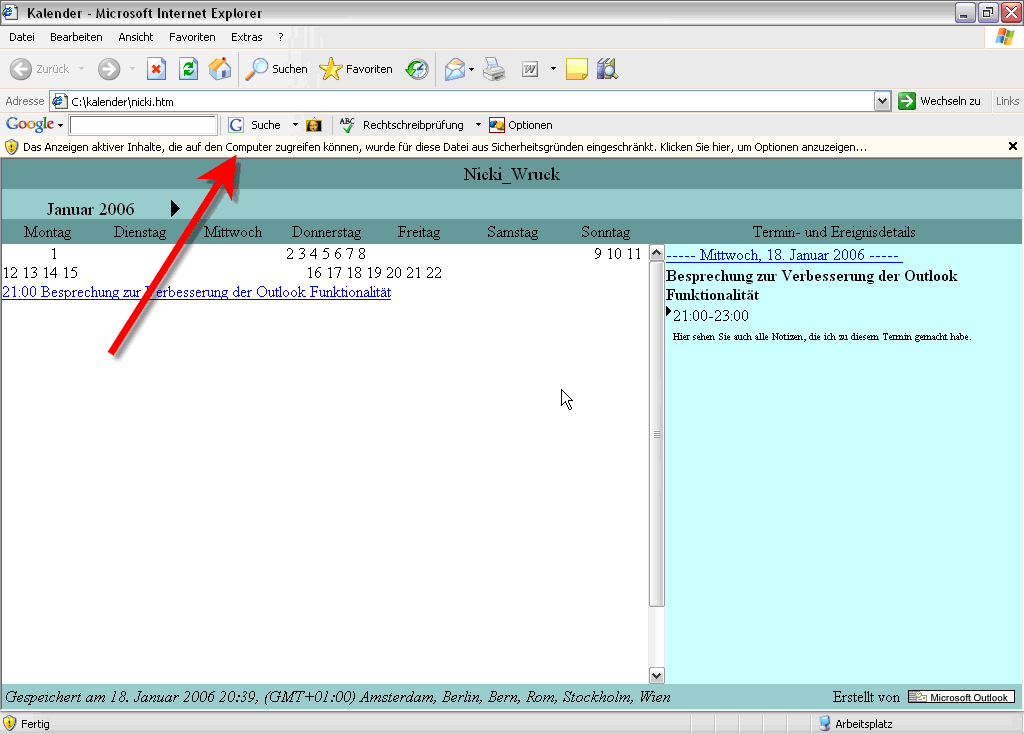Click the calendar scrollbar down arrow

[x=656, y=675]
